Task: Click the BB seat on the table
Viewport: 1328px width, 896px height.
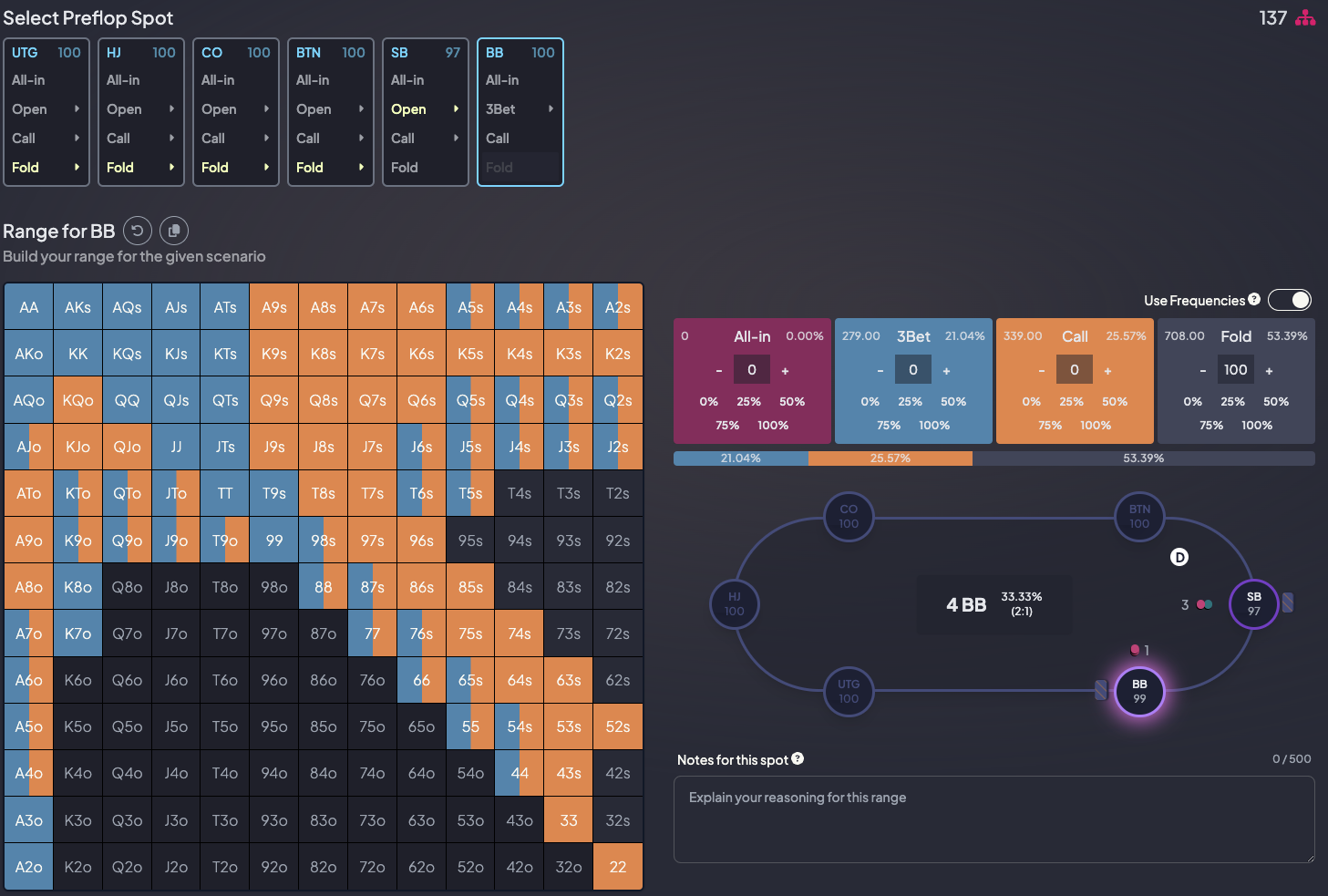Action: point(1139,691)
